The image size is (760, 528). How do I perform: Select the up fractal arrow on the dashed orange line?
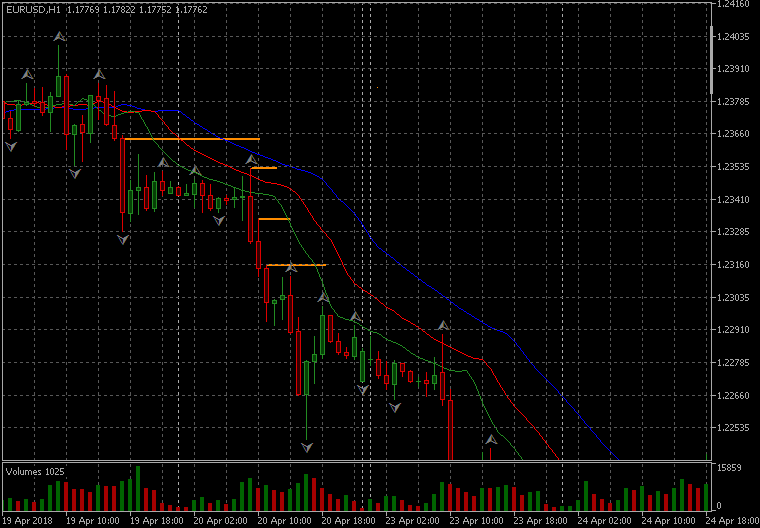tap(291, 267)
